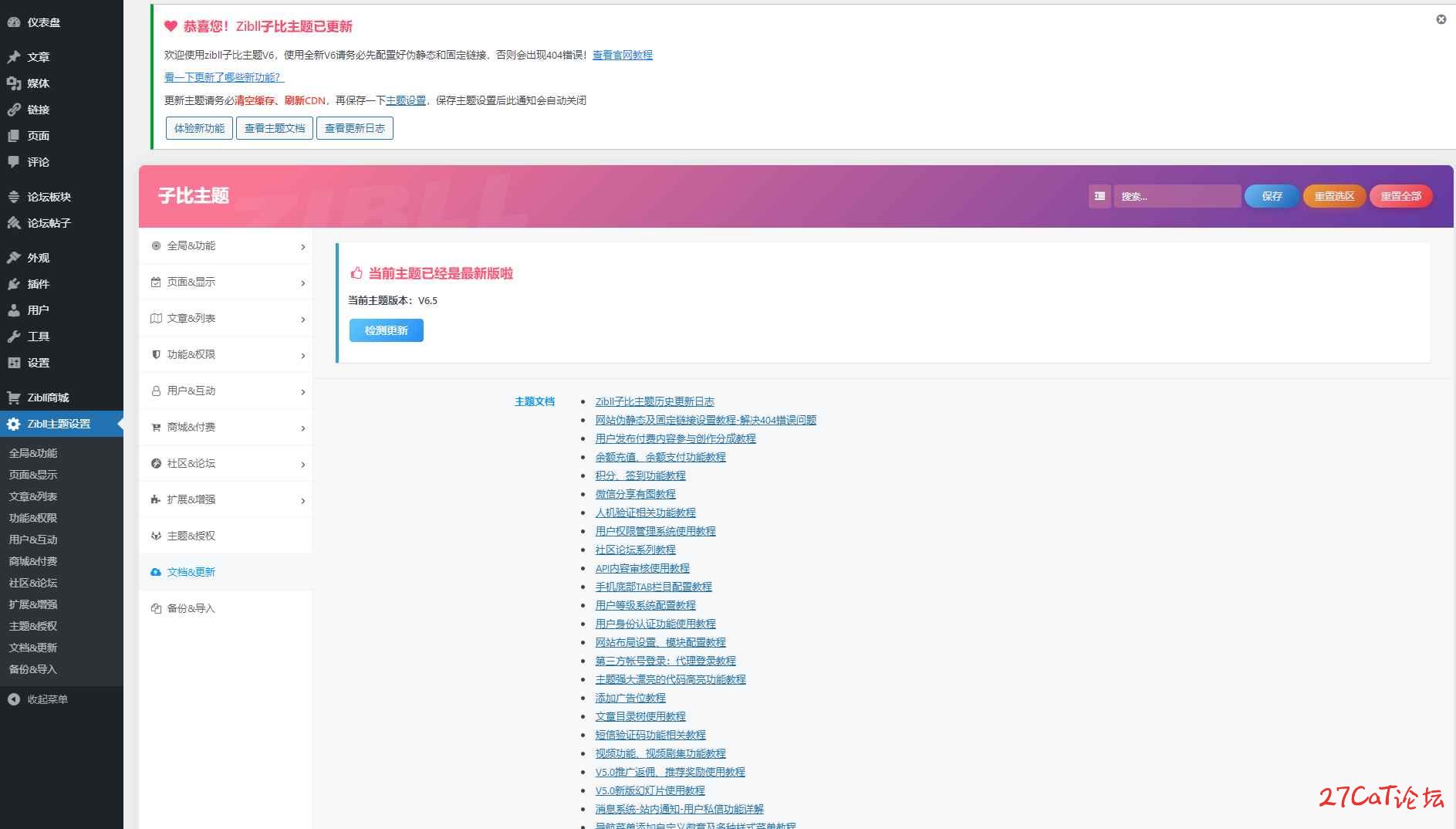Click the 检测更新 button
This screenshot has height=829, width=1456.
coord(386,330)
